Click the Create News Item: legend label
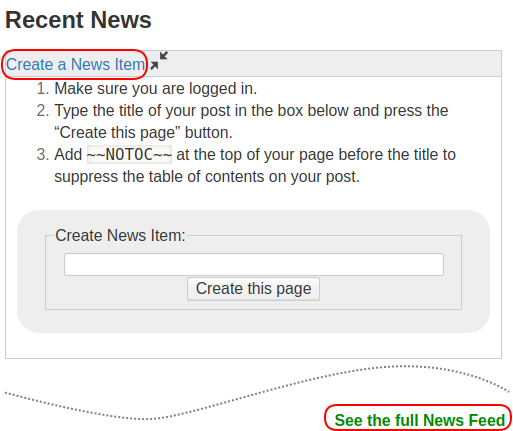Screen dimensions: 513x431 (120, 235)
